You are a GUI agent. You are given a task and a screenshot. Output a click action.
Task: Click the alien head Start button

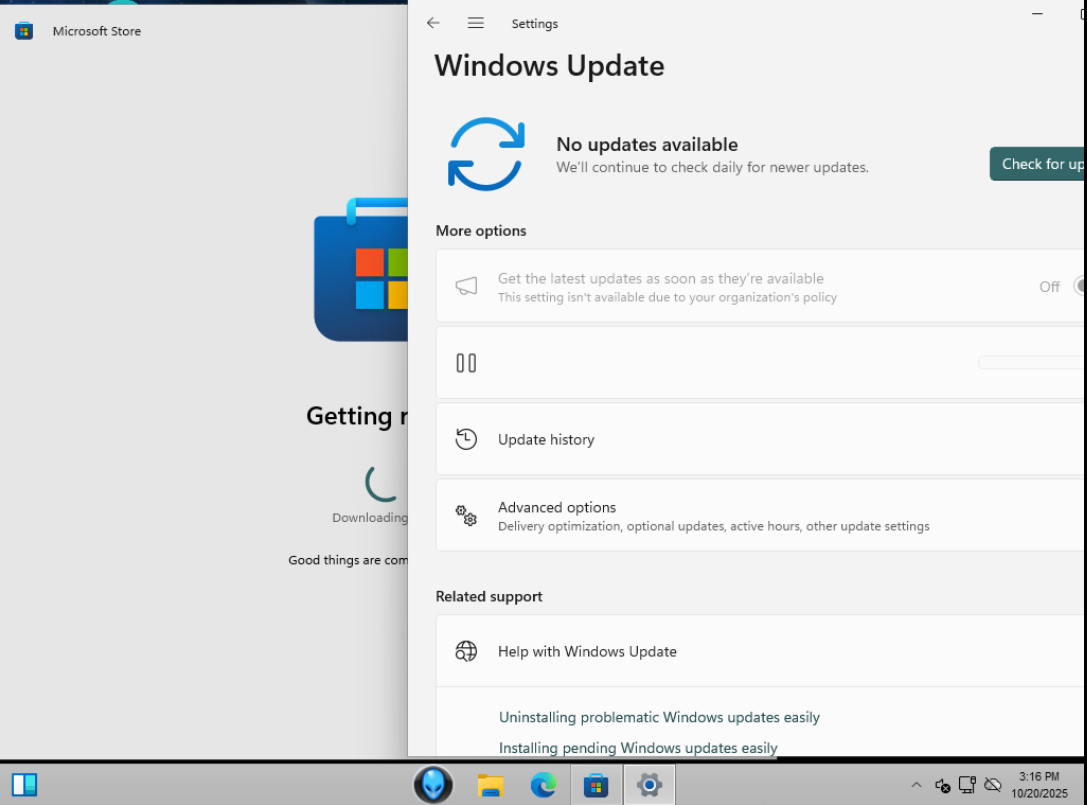[x=433, y=785]
